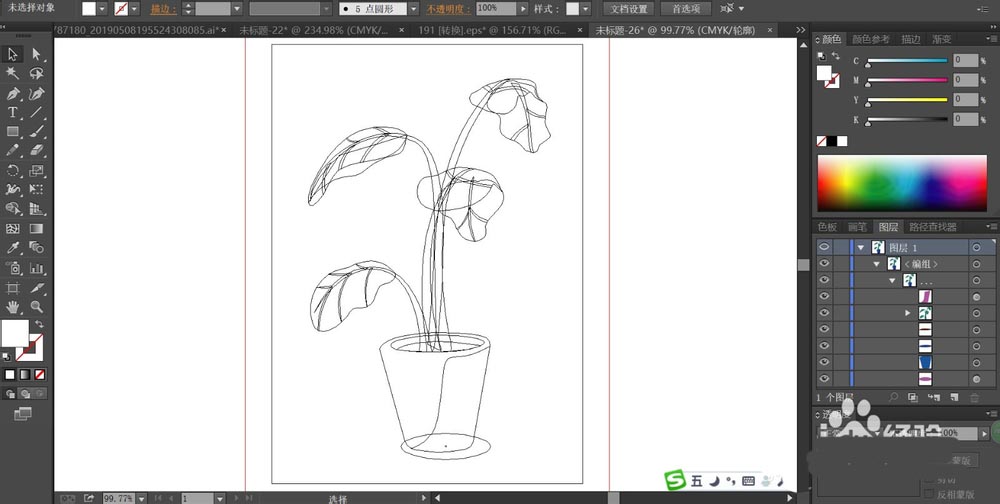Select the Free Transform tool
The height and width of the screenshot is (504, 1000).
pyautogui.click(x=36, y=189)
